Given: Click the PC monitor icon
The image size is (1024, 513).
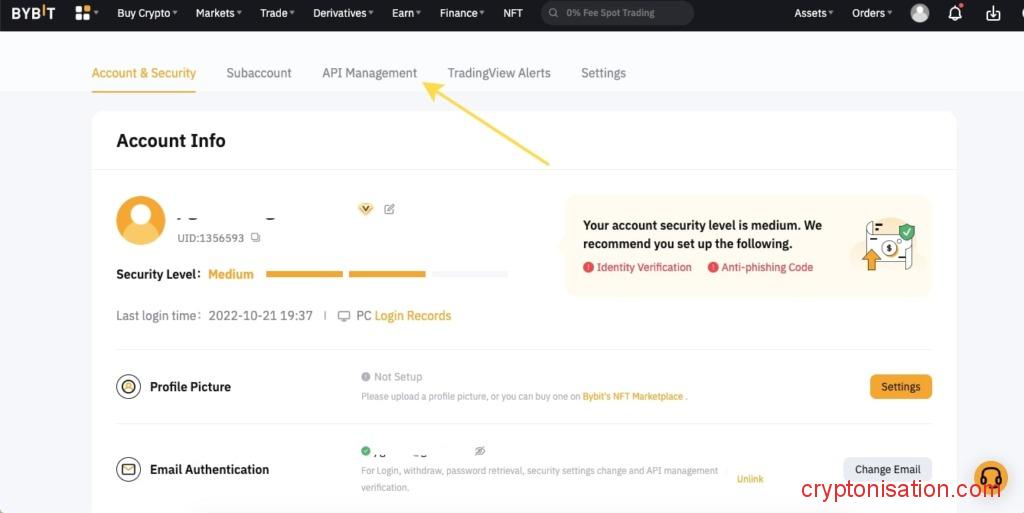Looking at the screenshot, I should (x=344, y=316).
